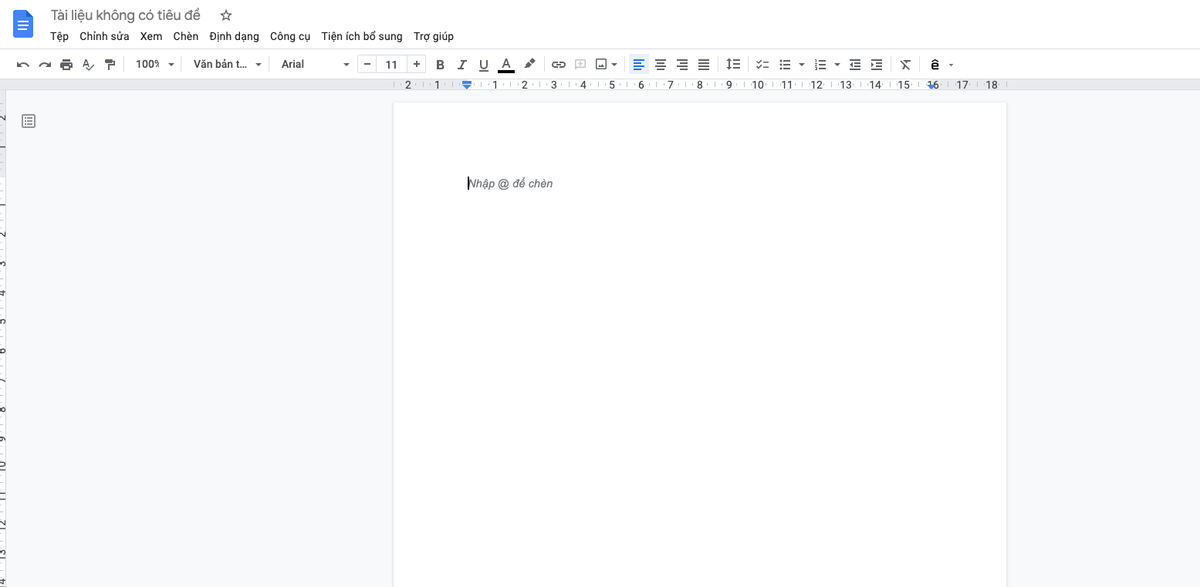The height and width of the screenshot is (587, 1200).
Task: Increase font size with plus button
Action: click(x=416, y=64)
